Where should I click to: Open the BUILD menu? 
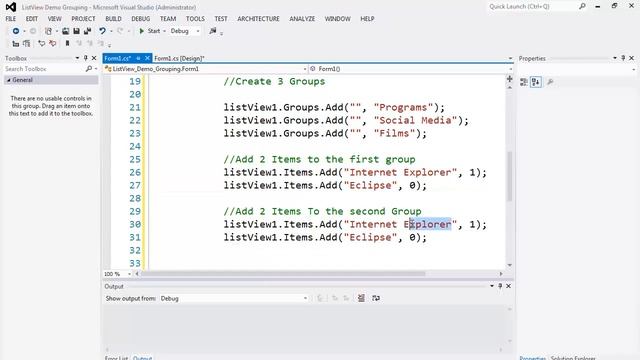113,19
